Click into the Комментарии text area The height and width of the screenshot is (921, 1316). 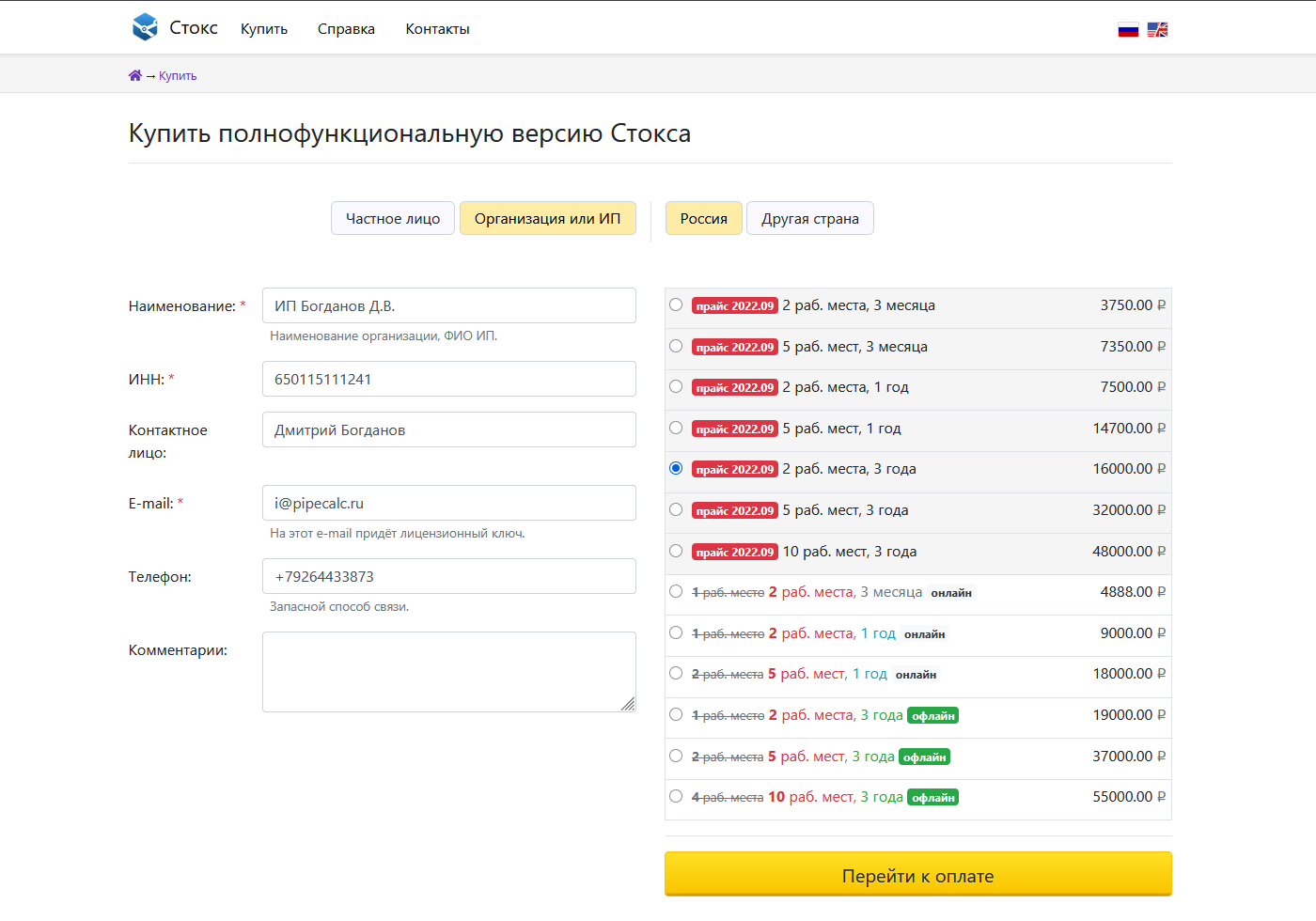coord(442,671)
